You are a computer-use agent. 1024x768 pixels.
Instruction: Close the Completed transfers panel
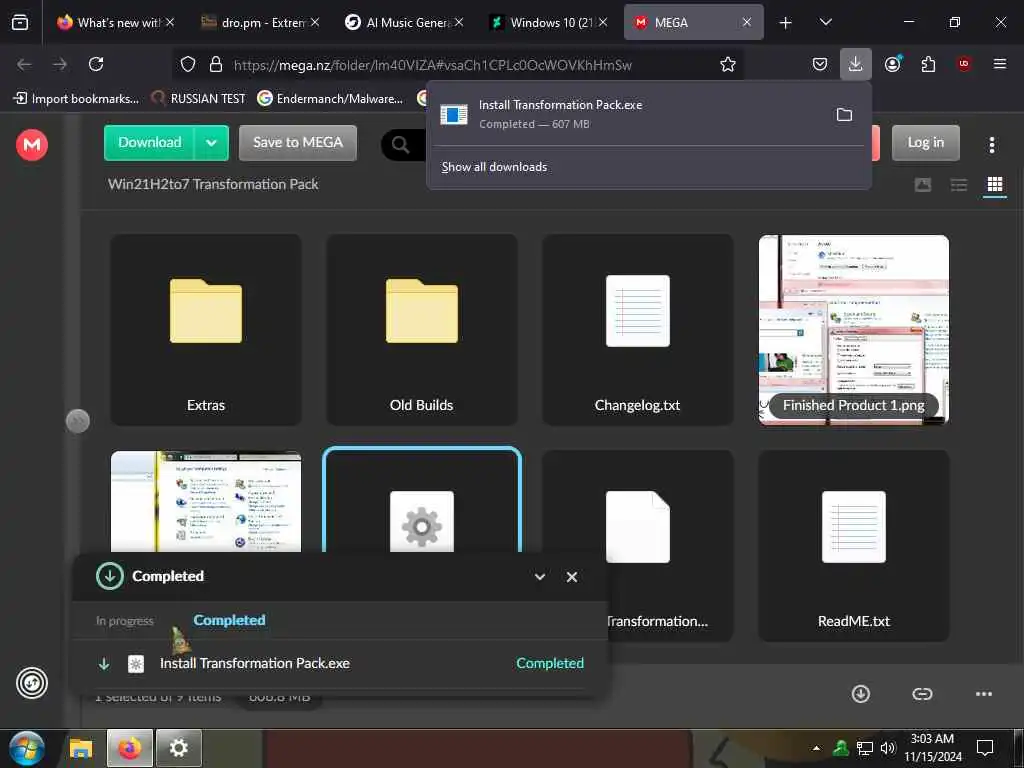coord(572,577)
